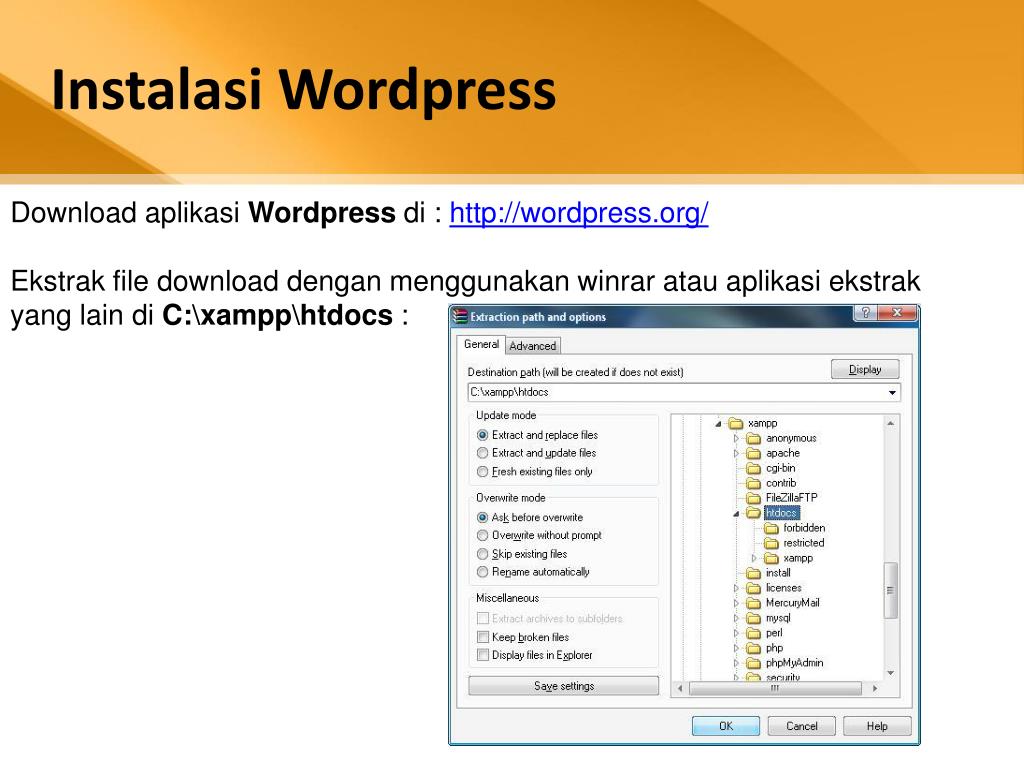This screenshot has height=768, width=1024.
Task: Expand the xampp subfolder under htdocs
Action: [x=754, y=558]
